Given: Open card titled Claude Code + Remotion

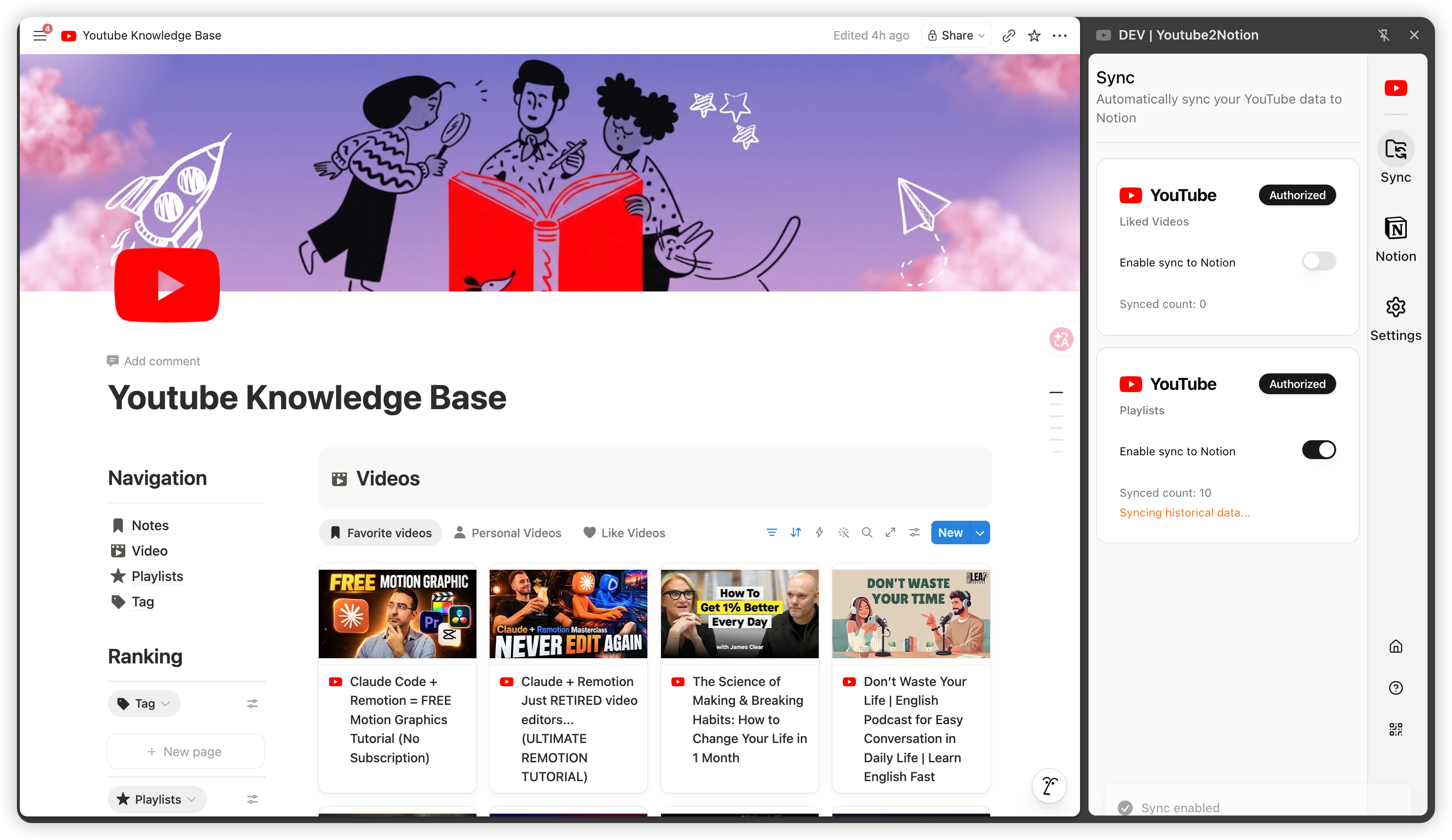Looking at the screenshot, I should pyautogui.click(x=401, y=719).
